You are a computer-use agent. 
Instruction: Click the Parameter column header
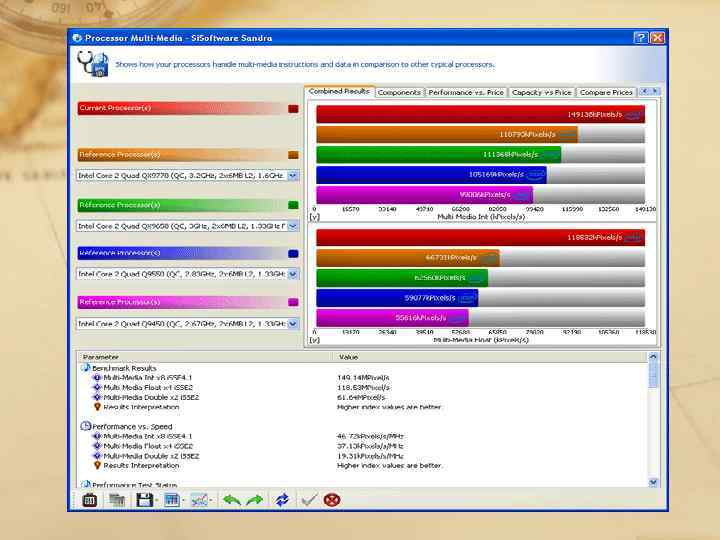(x=206, y=357)
